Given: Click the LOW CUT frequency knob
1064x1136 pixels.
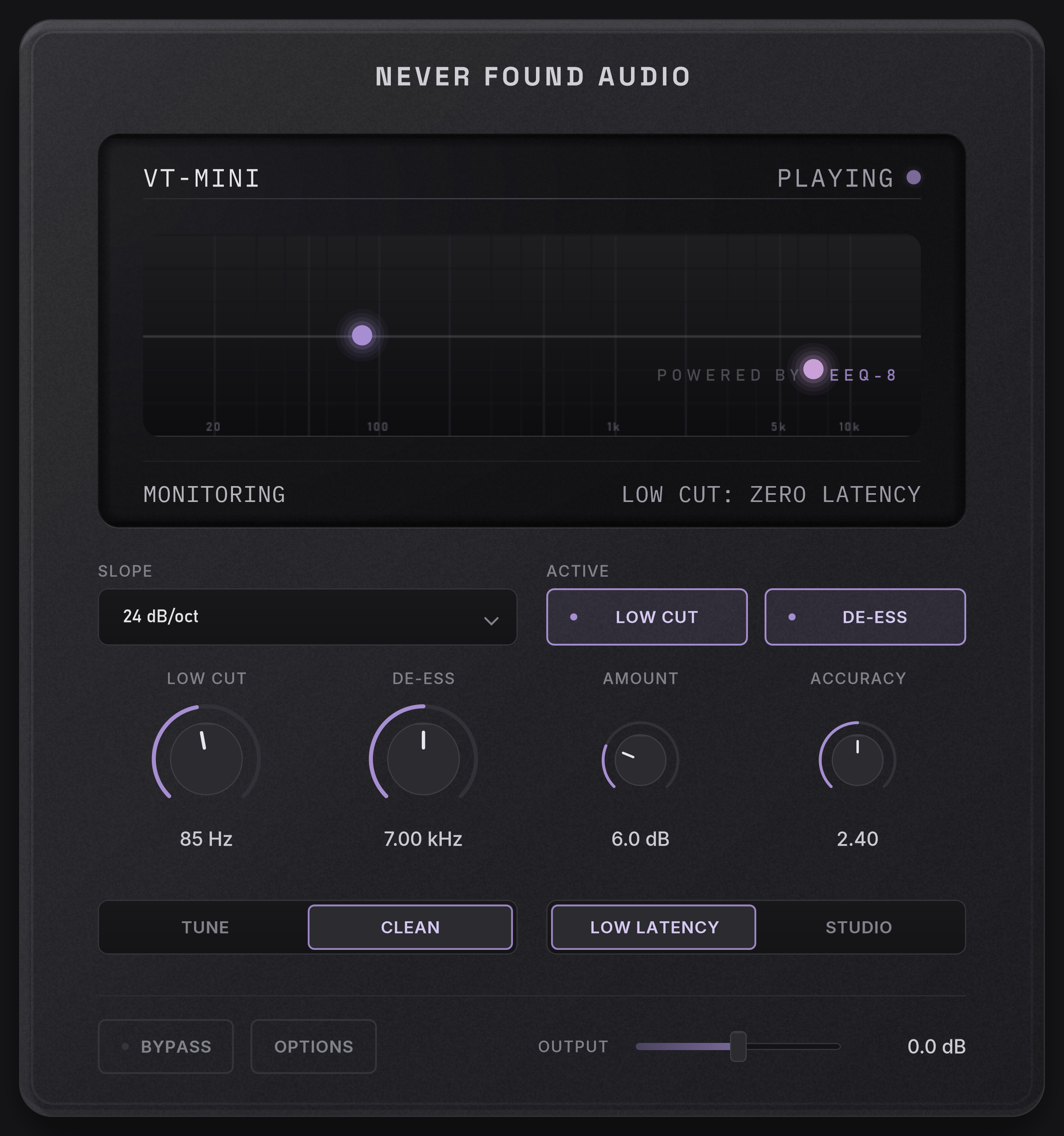Looking at the screenshot, I should coord(206,758).
